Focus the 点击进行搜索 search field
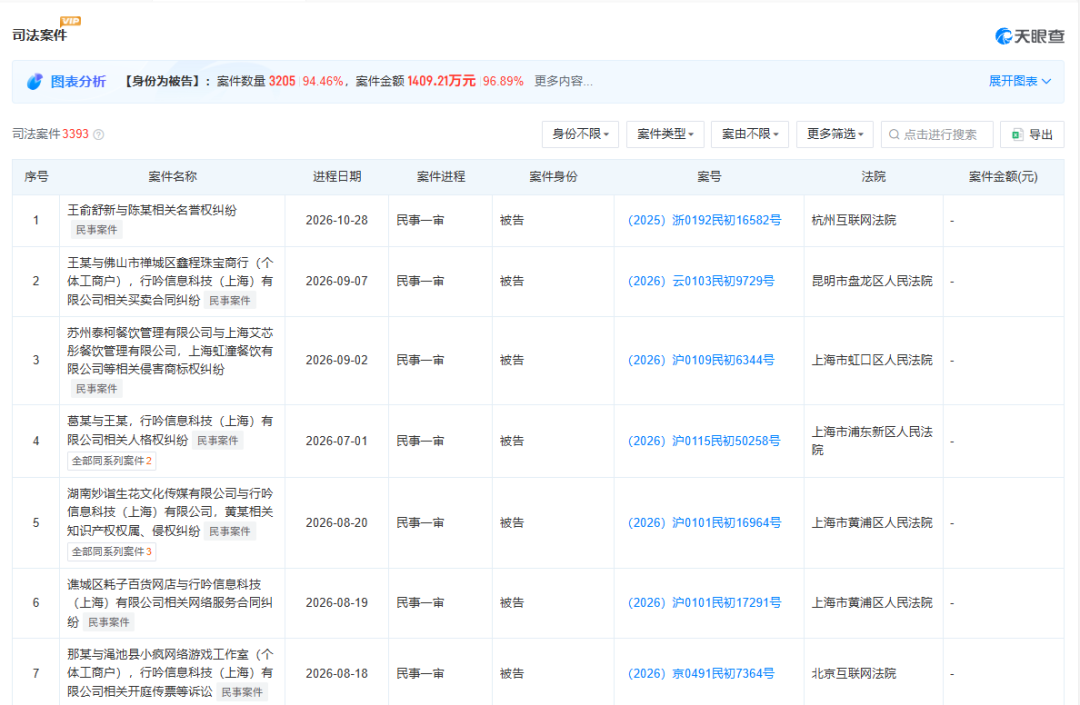 [x=937, y=134]
